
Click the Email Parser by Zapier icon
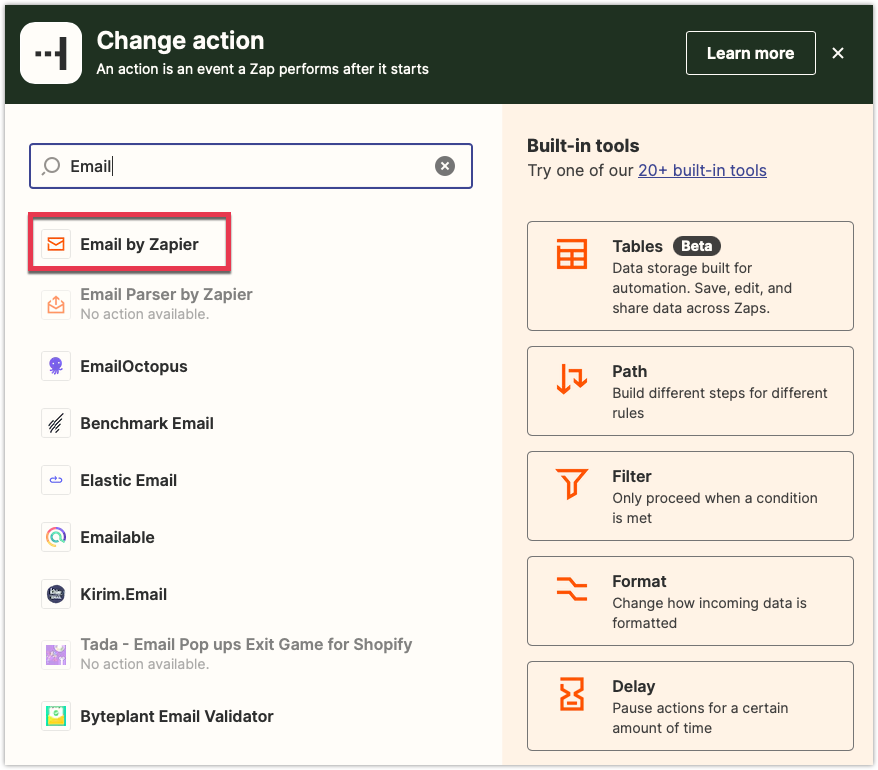(x=56, y=305)
